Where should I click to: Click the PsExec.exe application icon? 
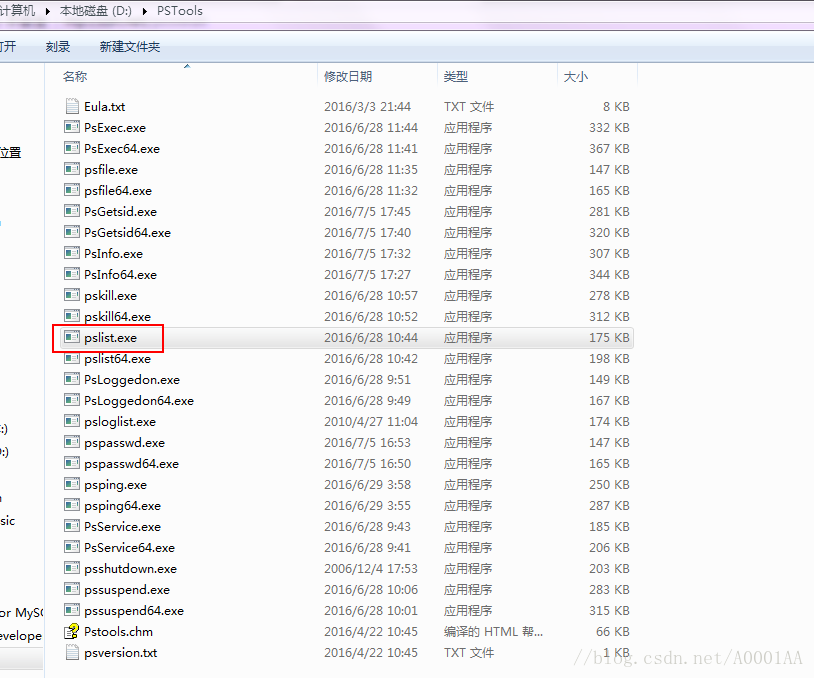pos(72,127)
